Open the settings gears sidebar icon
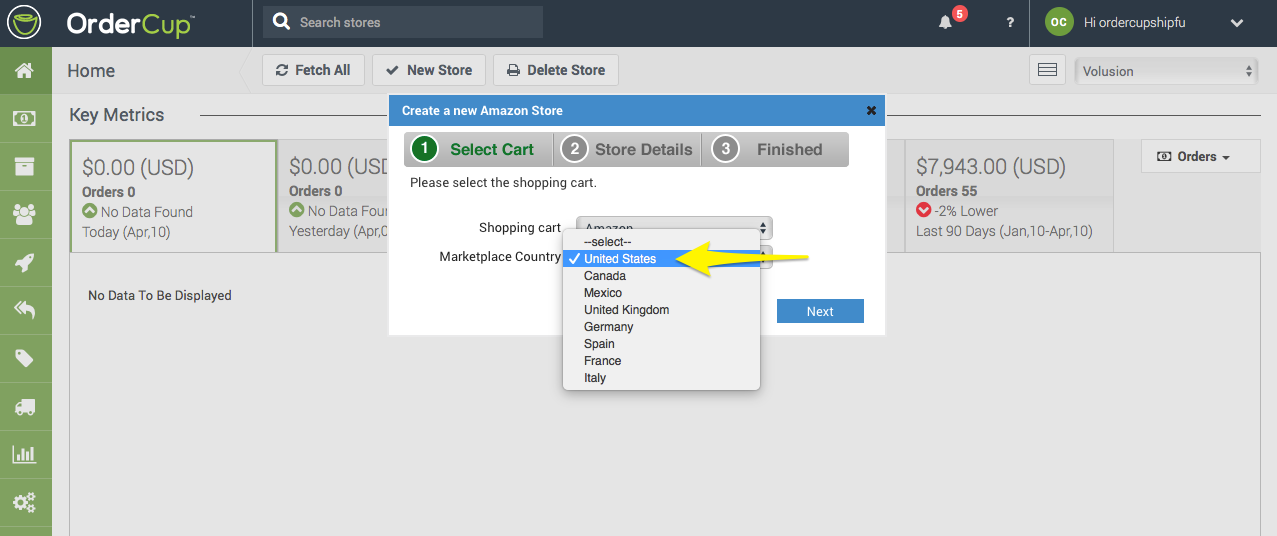1277x536 pixels. click(25, 502)
